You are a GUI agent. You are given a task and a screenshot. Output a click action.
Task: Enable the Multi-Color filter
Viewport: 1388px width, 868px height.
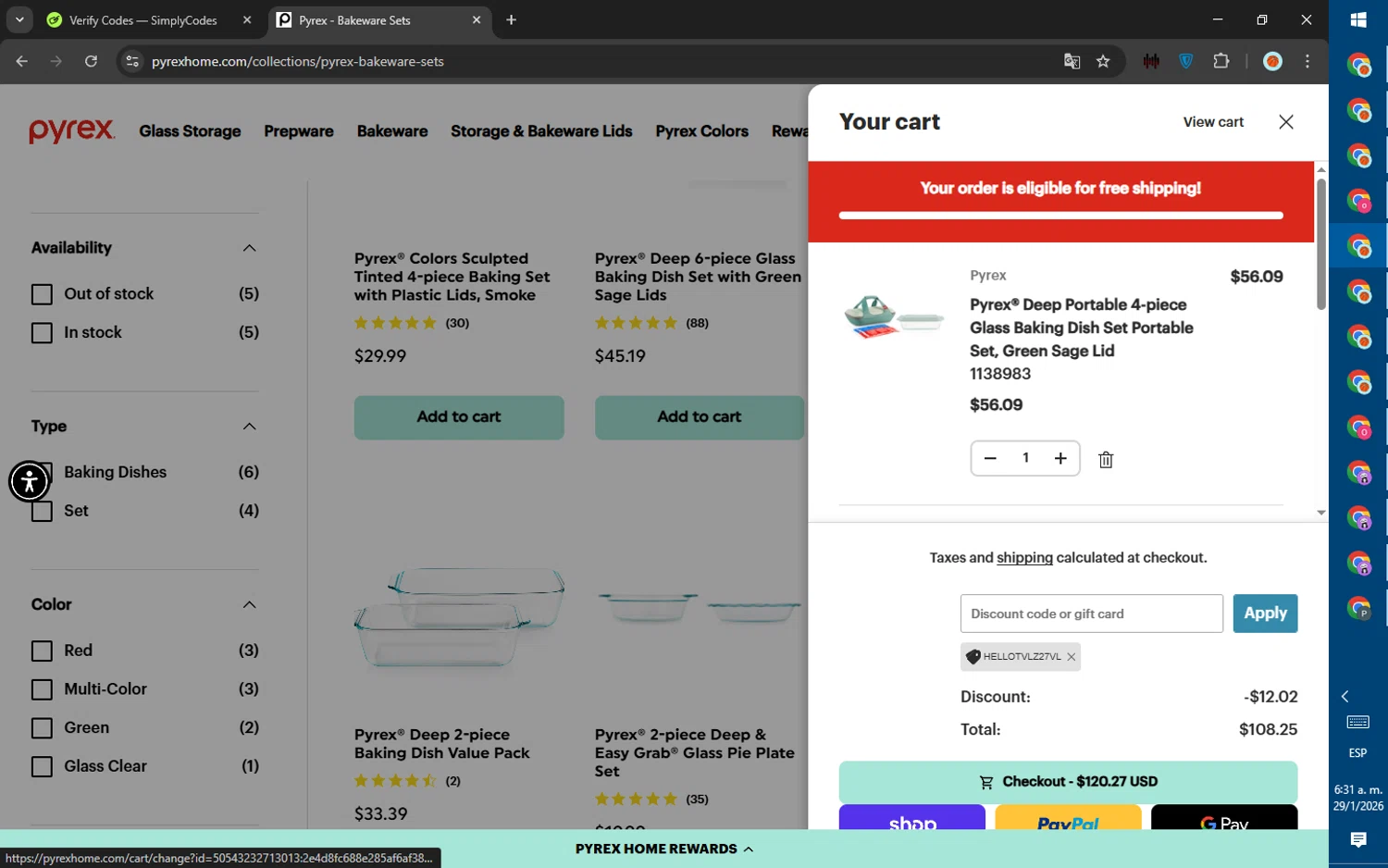[42, 690]
